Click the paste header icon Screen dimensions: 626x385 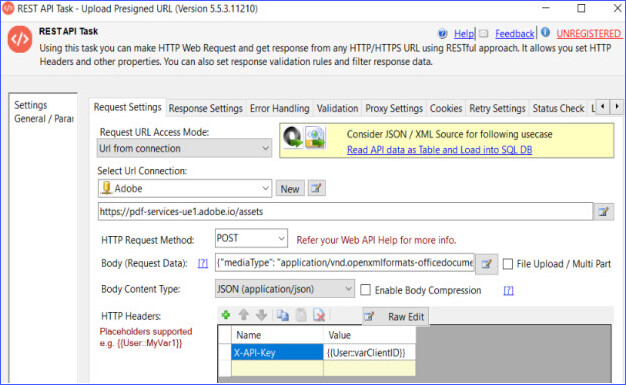point(301,316)
